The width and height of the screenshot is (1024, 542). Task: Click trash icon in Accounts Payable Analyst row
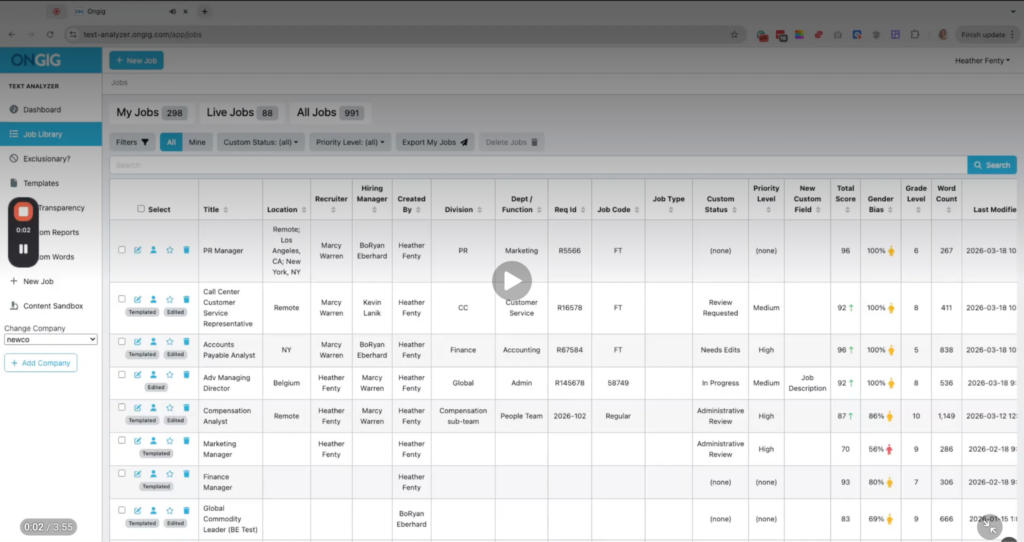186,342
